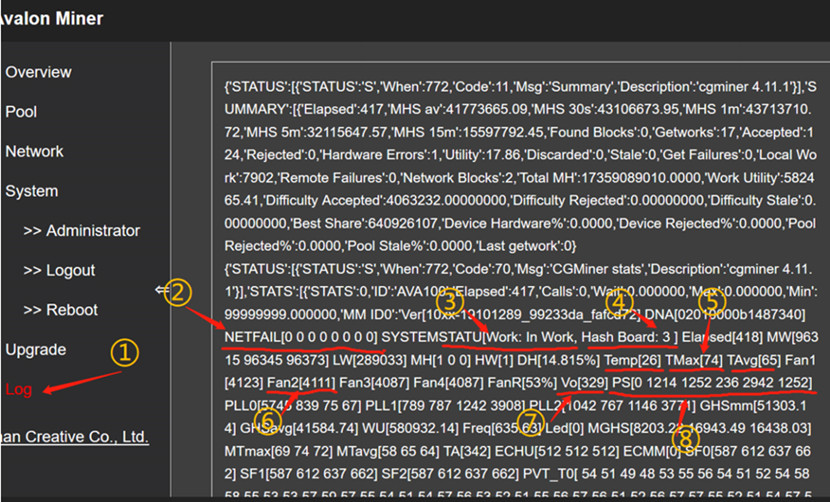Open the Overview page
Viewport: 830px width, 502px height.
tap(38, 72)
